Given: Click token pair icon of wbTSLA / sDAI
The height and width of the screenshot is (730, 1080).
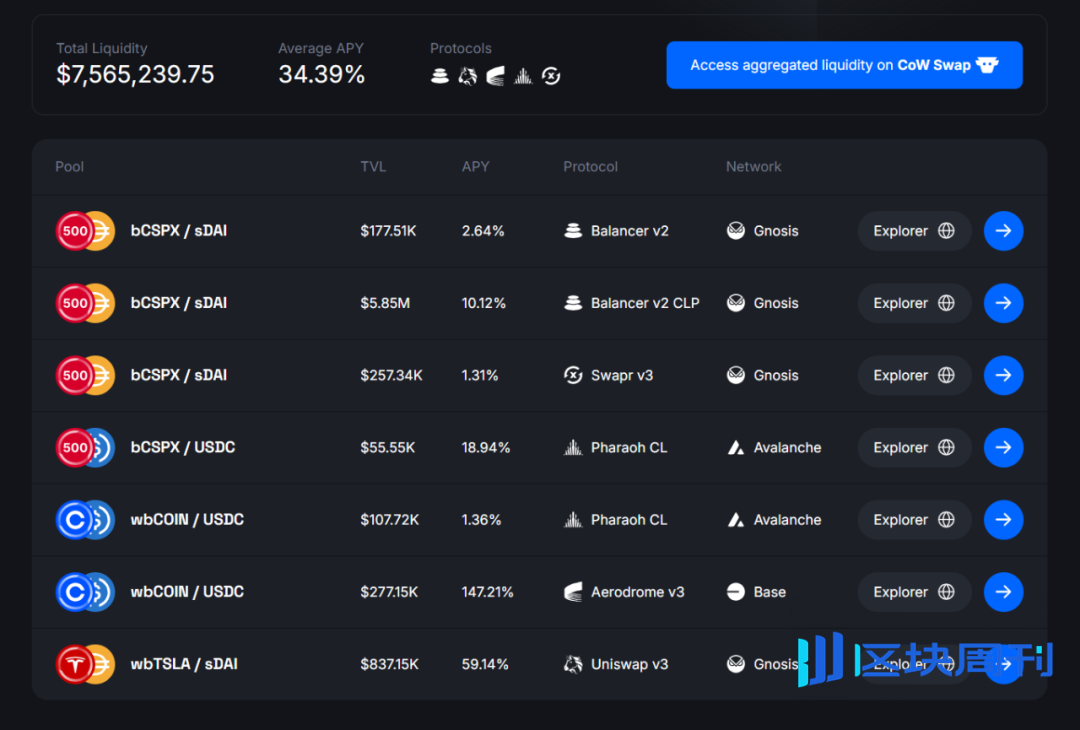Looking at the screenshot, I should pyautogui.click(x=85, y=665).
